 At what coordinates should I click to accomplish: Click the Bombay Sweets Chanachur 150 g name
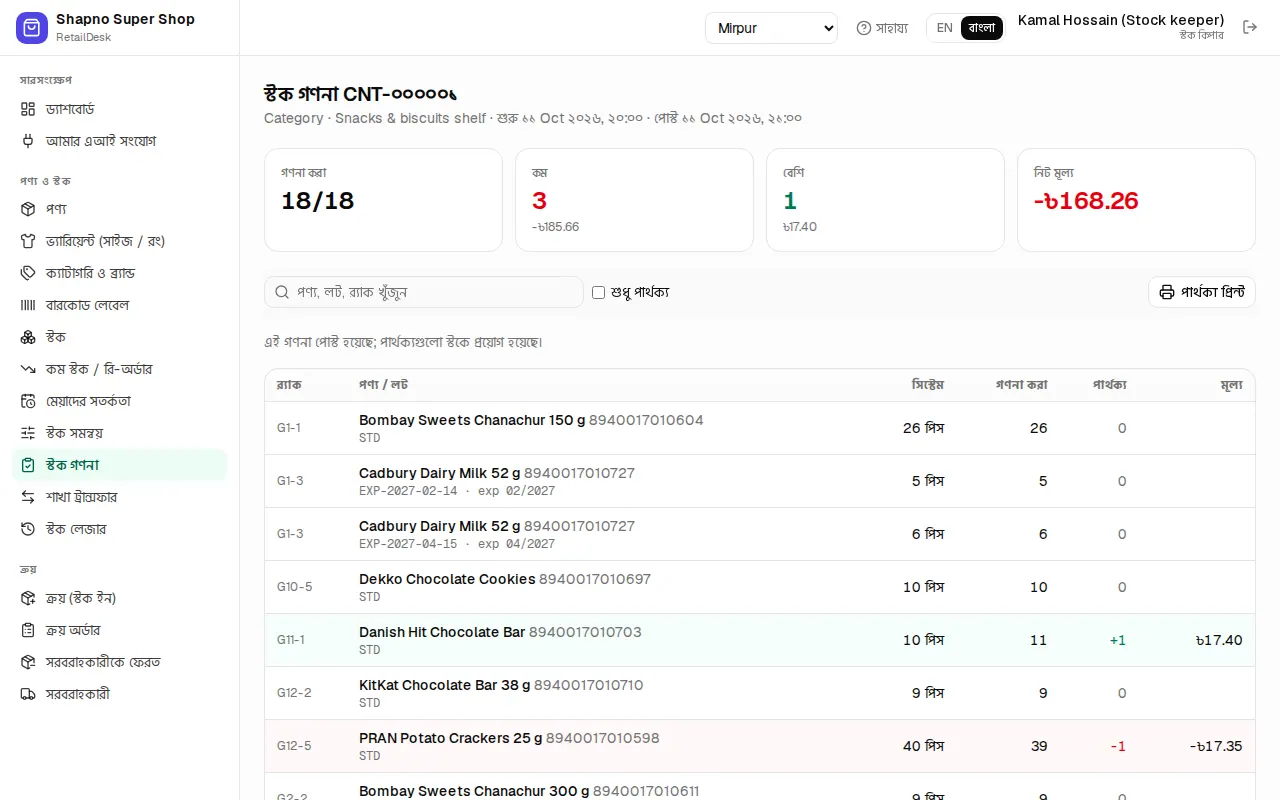pyautogui.click(x=472, y=420)
